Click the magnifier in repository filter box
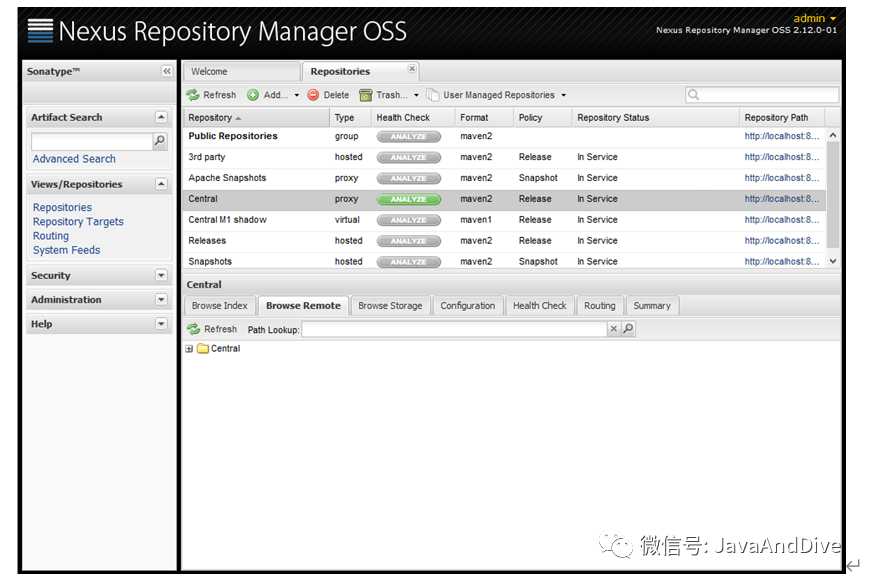 (693, 95)
